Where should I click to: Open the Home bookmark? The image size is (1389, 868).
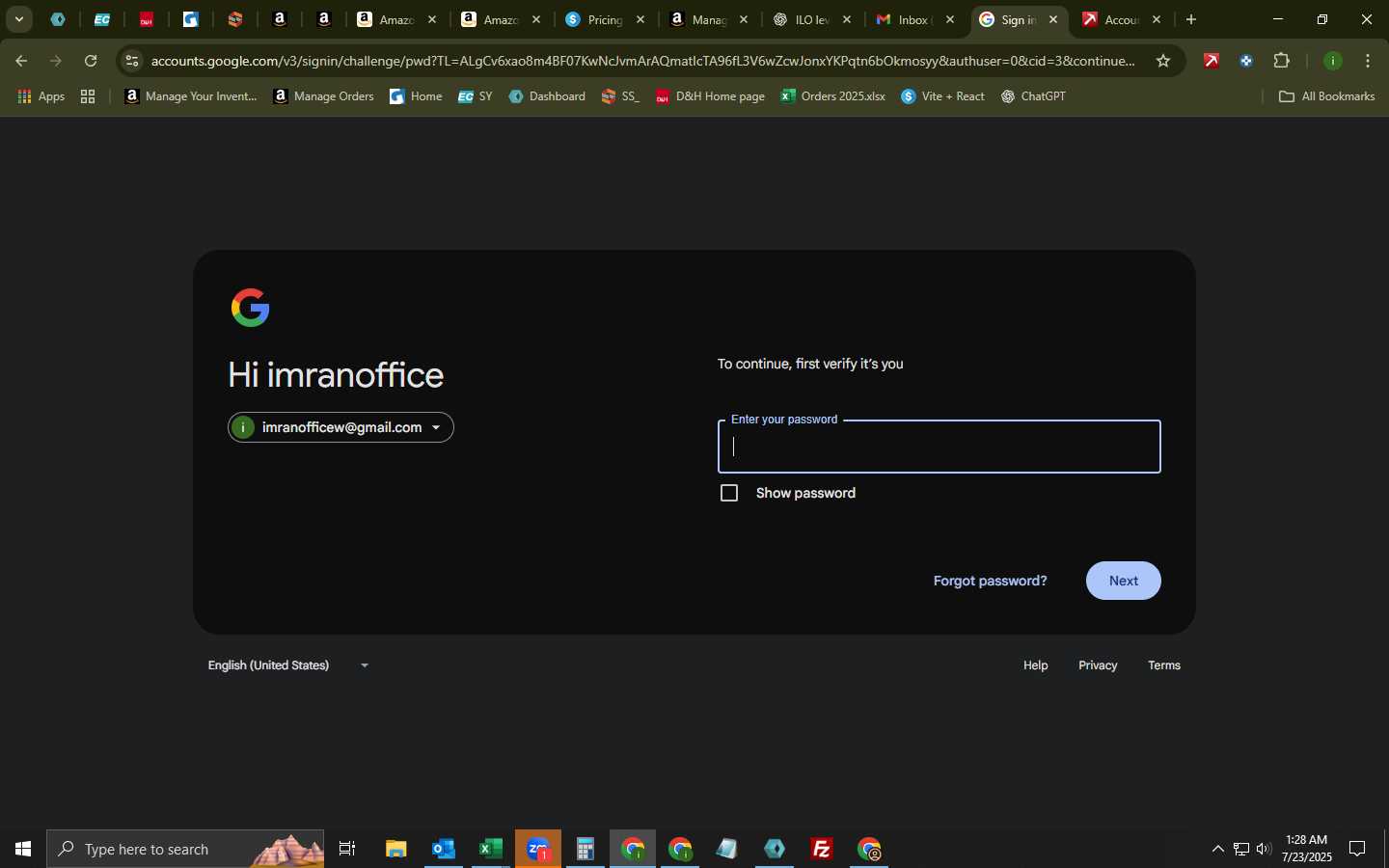click(416, 96)
